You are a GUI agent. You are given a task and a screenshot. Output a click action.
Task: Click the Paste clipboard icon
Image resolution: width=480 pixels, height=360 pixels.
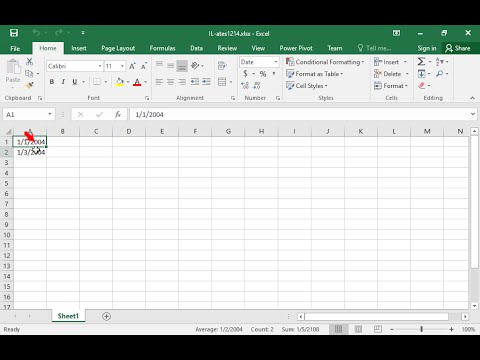tap(13, 67)
